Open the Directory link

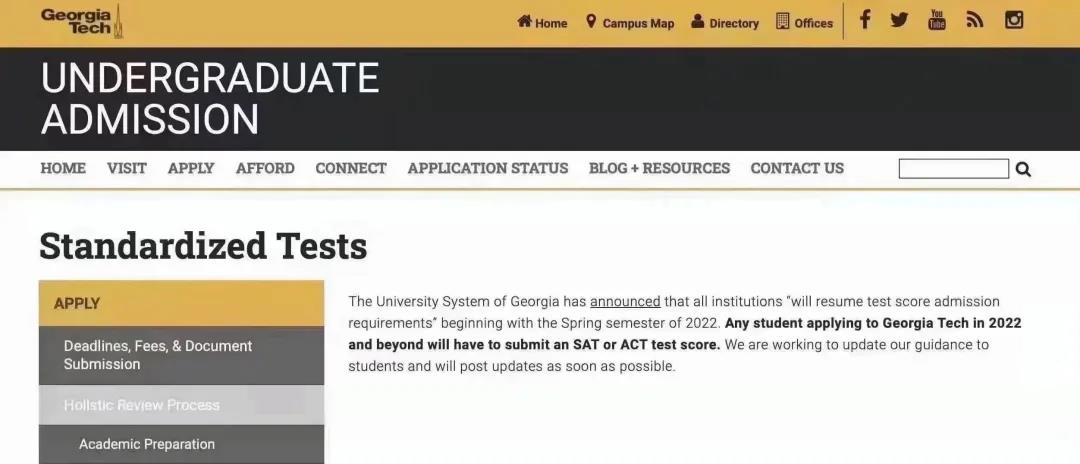(725, 23)
